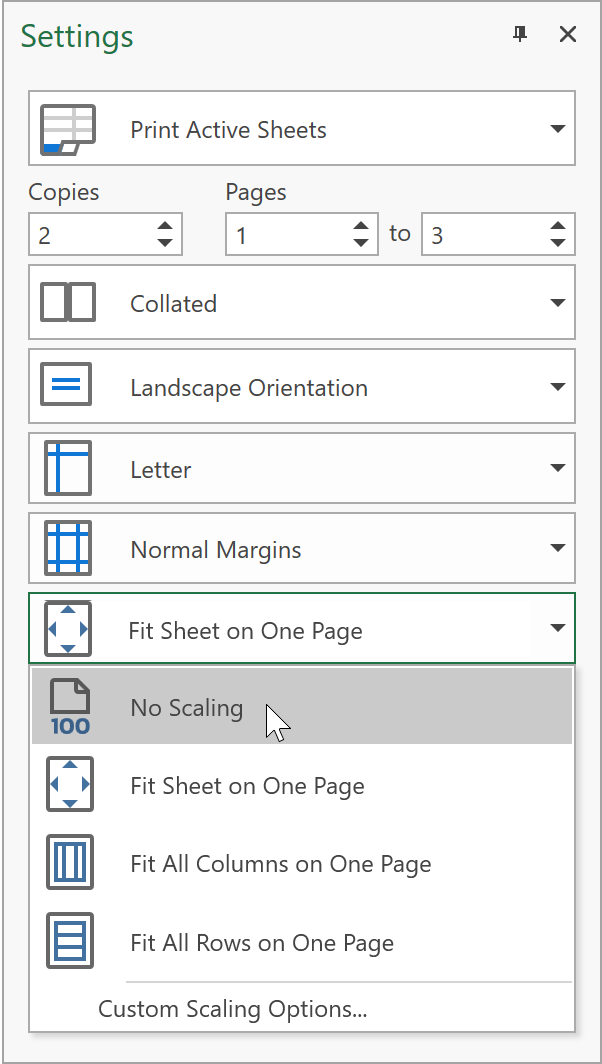Viewport: 602px width, 1064px height.
Task: Click the Letter paper size icon
Action: (68, 468)
